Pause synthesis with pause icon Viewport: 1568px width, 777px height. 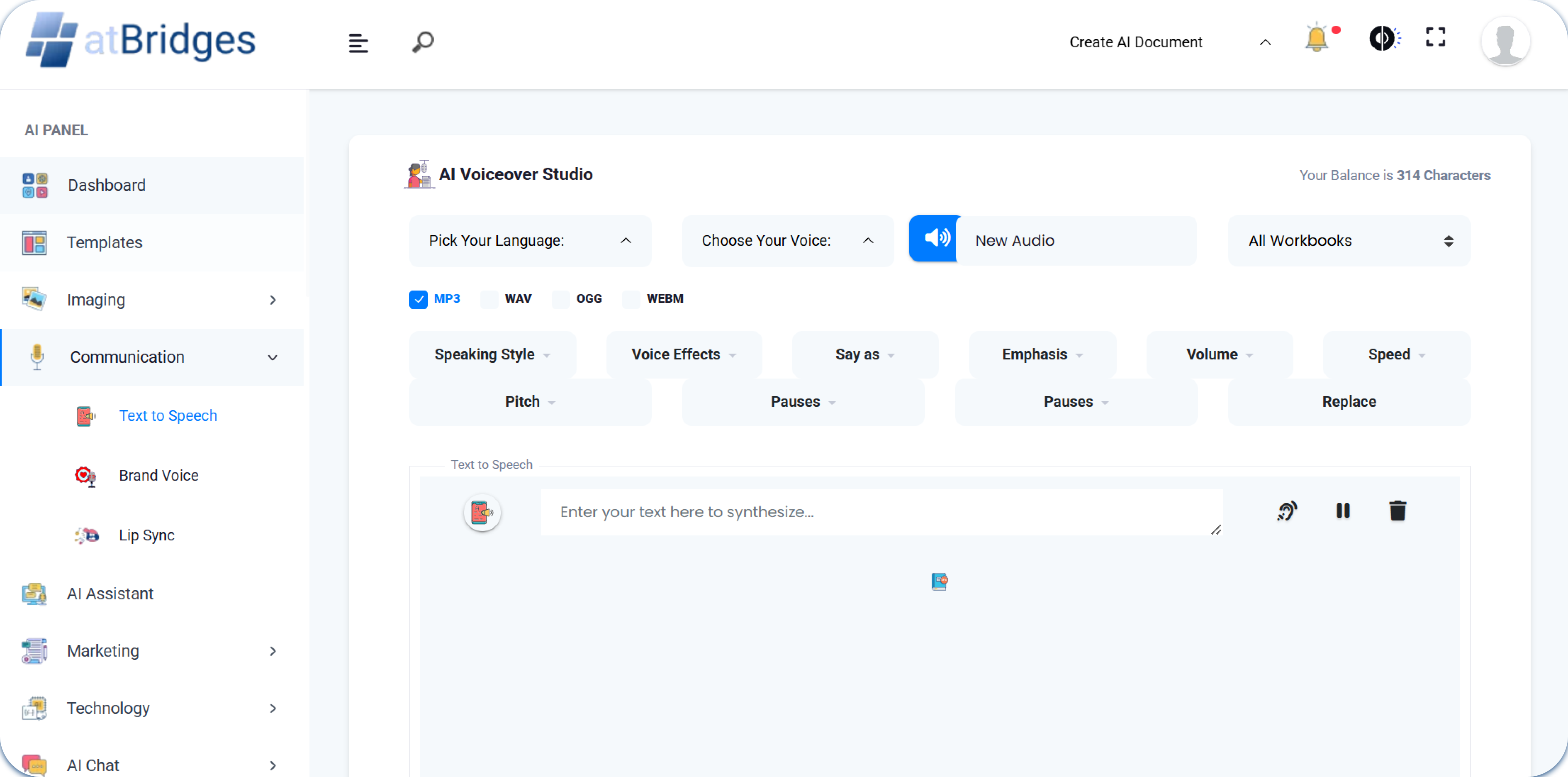[x=1343, y=511]
